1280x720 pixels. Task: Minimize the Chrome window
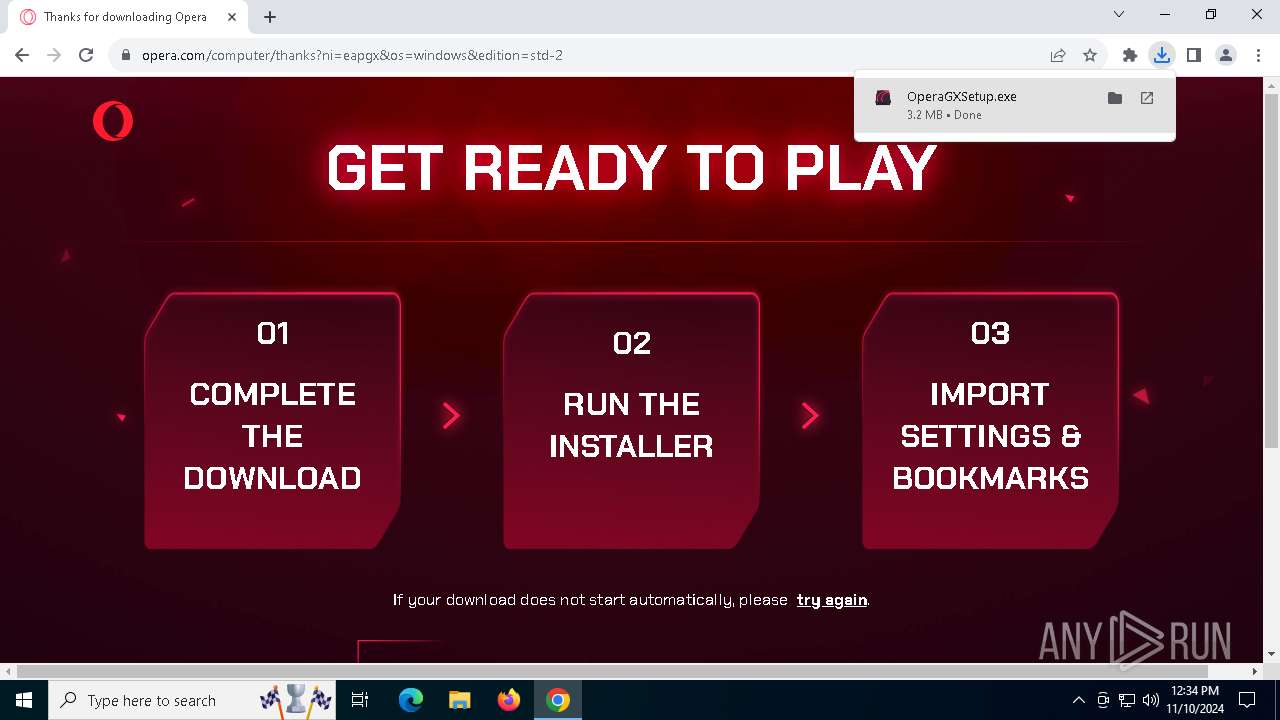pyautogui.click(x=1165, y=14)
